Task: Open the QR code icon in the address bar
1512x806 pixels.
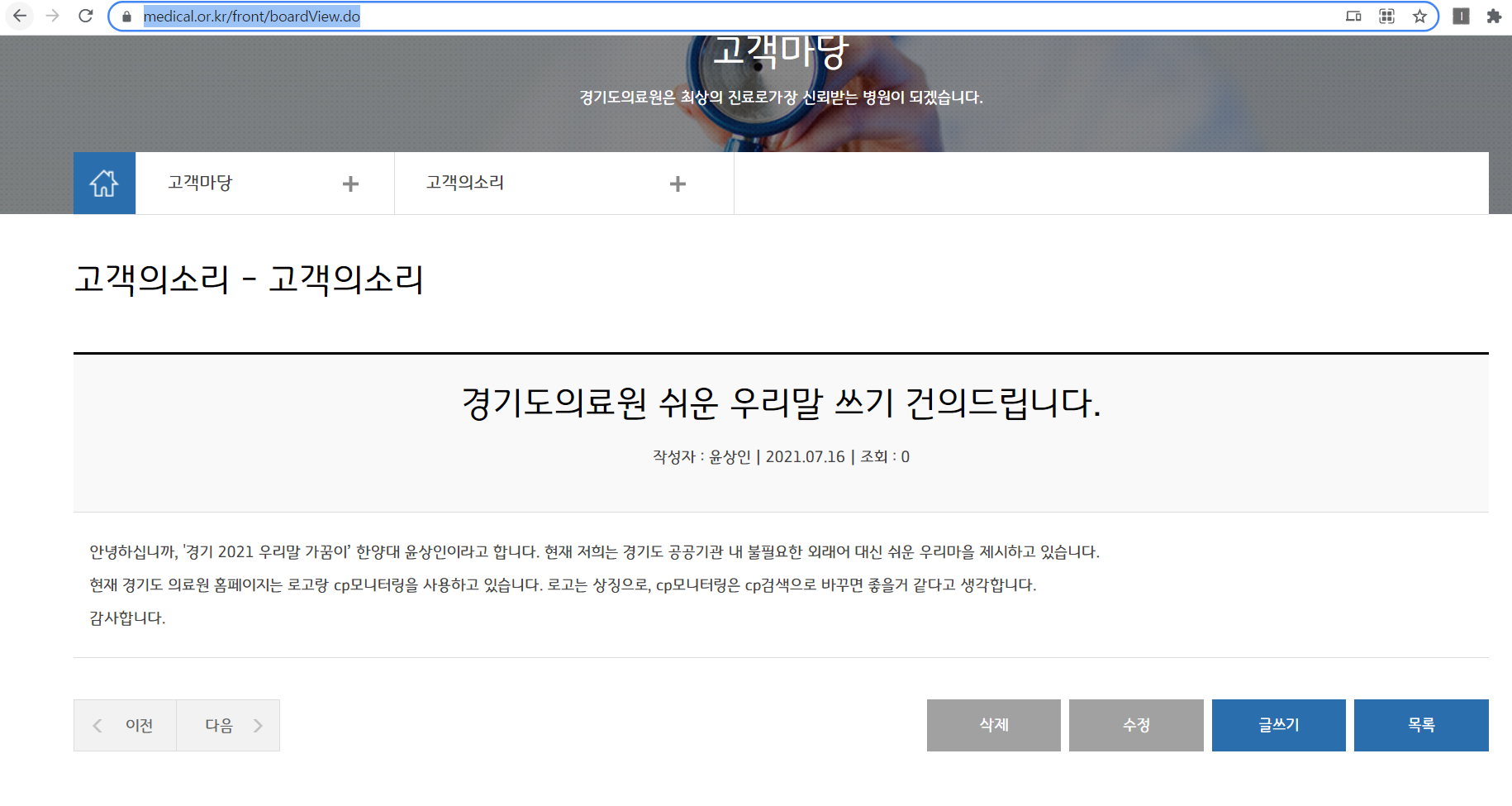Action: (1386, 16)
